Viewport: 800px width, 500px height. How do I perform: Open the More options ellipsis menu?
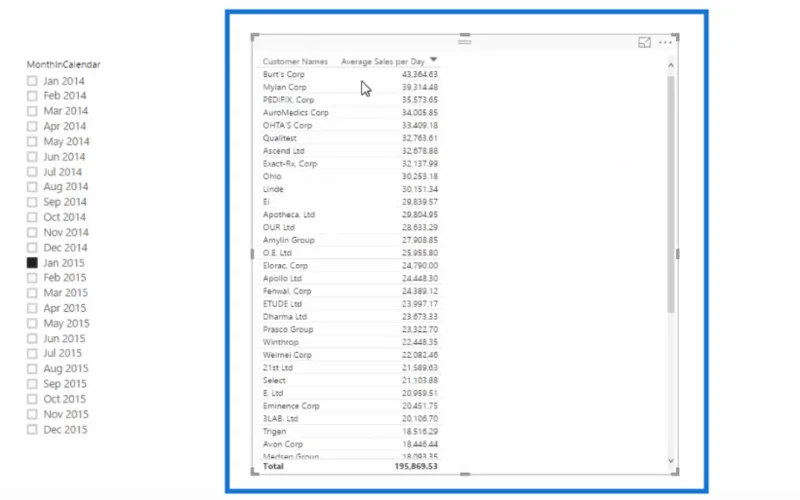665,42
